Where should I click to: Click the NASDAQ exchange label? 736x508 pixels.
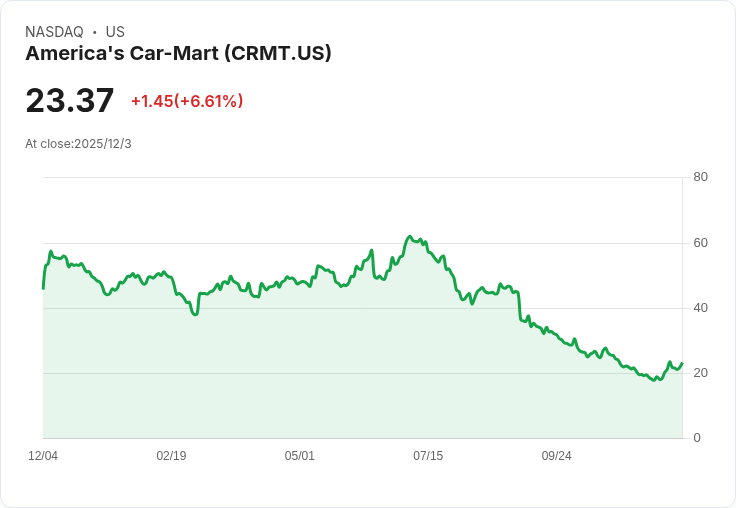point(54,32)
